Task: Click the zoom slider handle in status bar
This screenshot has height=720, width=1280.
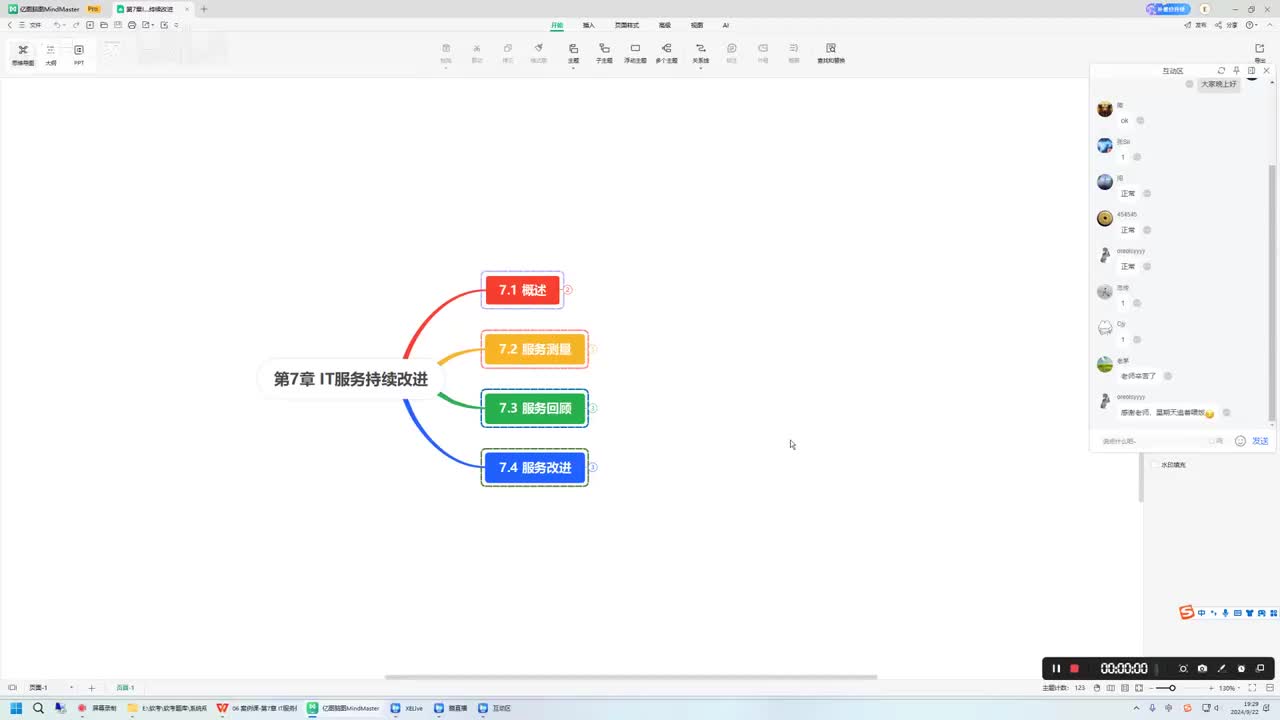Action: tap(1172, 688)
